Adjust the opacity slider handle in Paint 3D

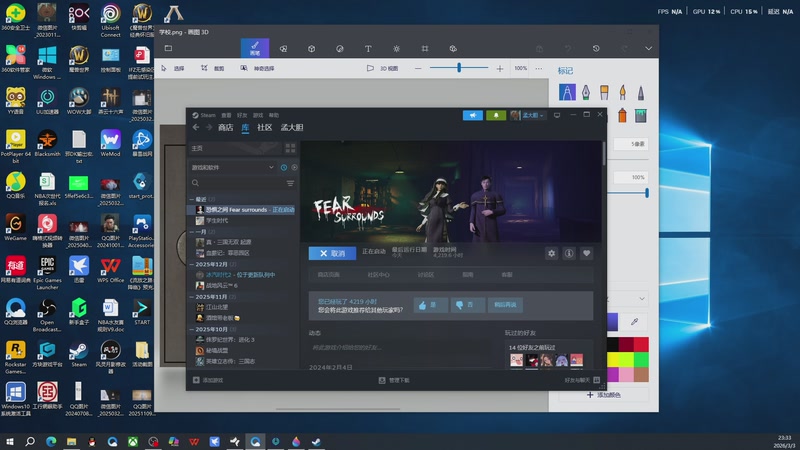[x=646, y=193]
